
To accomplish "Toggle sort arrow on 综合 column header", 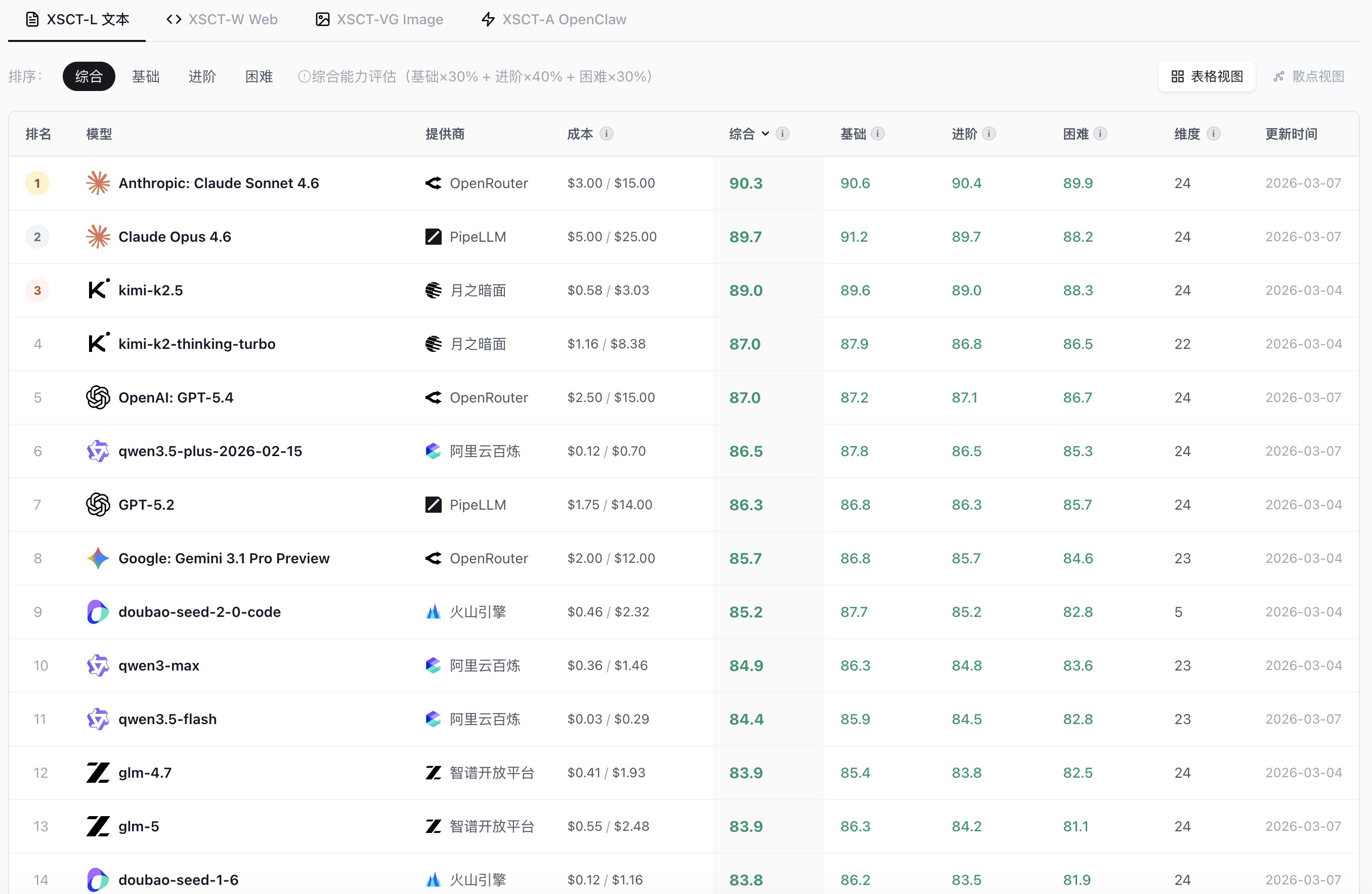I will [765, 133].
